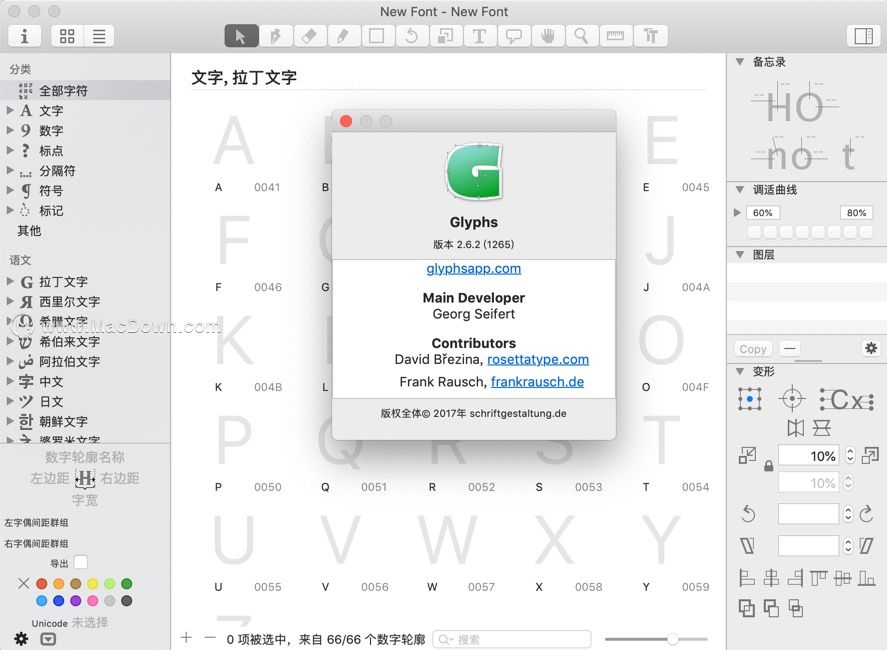Toggle the 导出 export checkbox
887x650 pixels.
point(81,562)
